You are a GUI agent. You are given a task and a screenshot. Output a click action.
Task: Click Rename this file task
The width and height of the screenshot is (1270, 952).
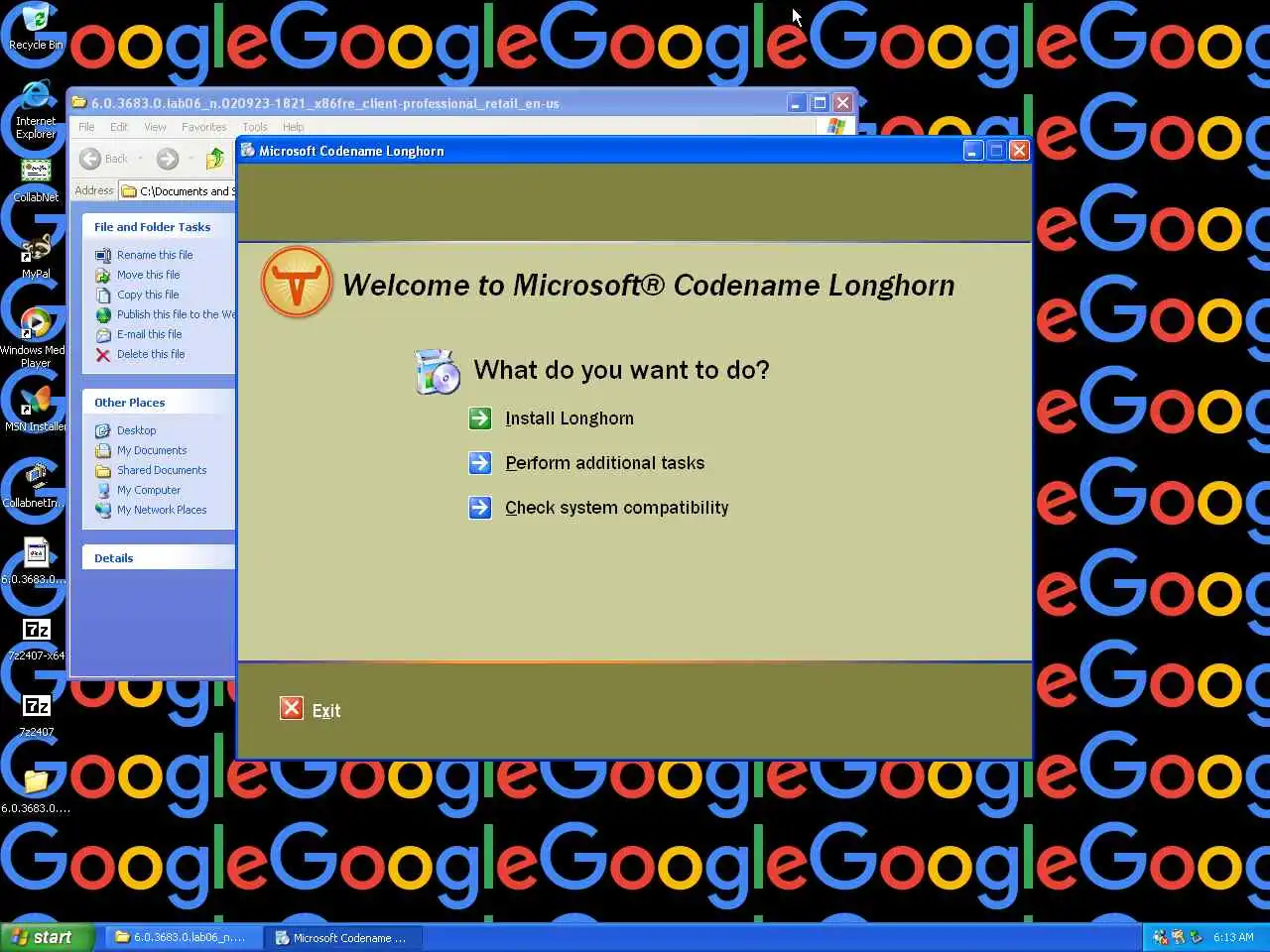click(x=155, y=255)
